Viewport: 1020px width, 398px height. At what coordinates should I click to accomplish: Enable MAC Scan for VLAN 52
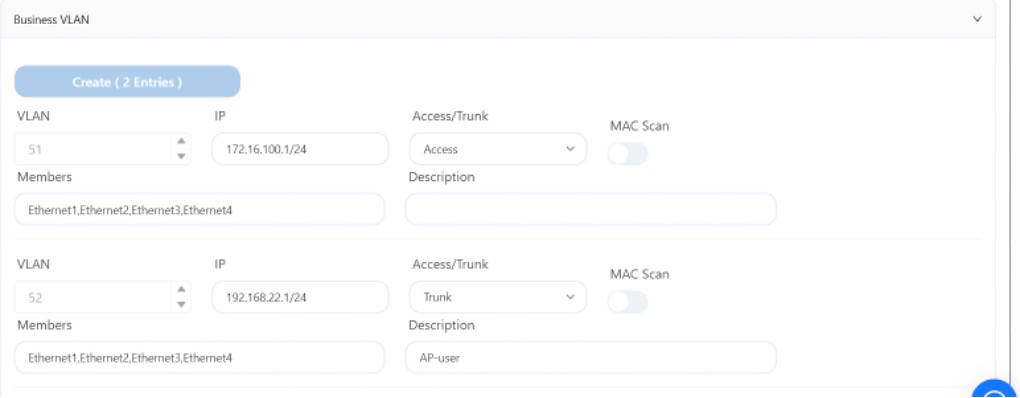pos(628,302)
